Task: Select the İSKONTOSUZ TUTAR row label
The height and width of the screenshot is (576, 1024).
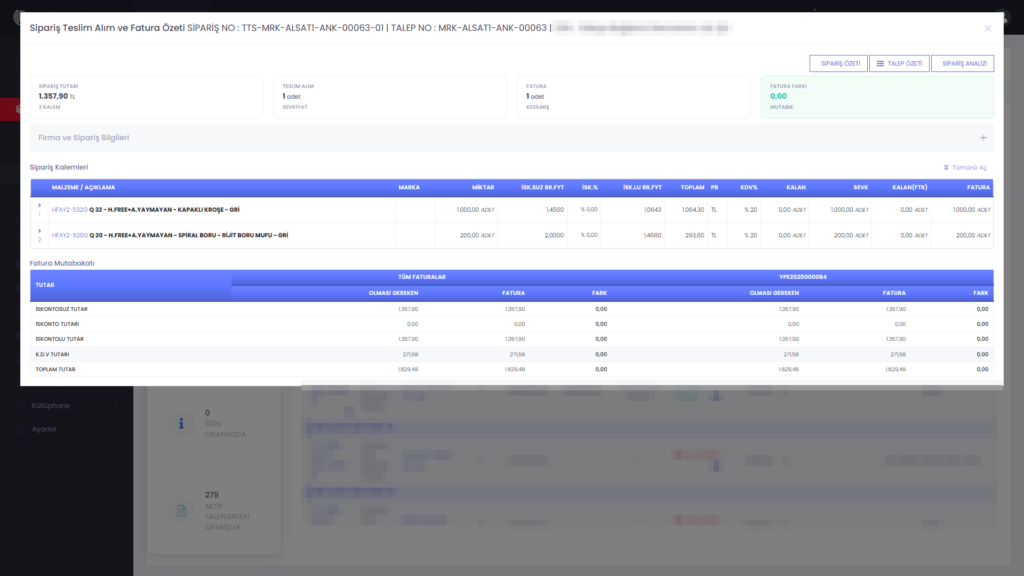Action: pyautogui.click(x=61, y=310)
